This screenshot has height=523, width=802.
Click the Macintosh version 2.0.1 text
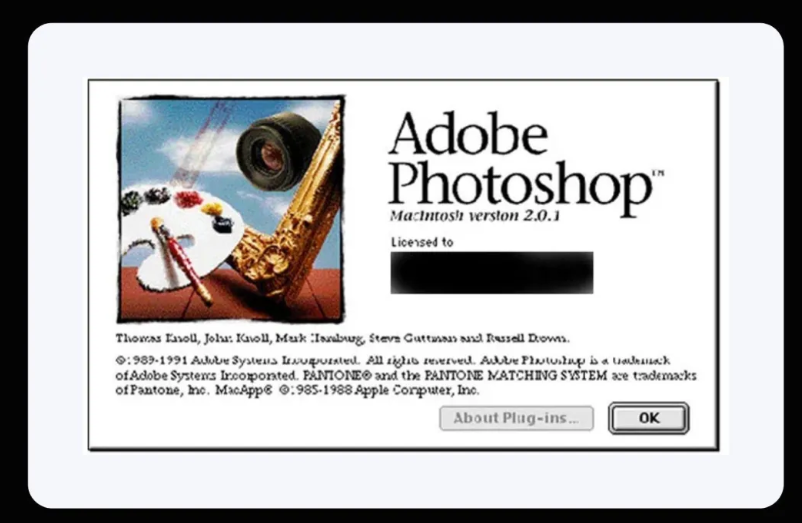click(x=475, y=215)
